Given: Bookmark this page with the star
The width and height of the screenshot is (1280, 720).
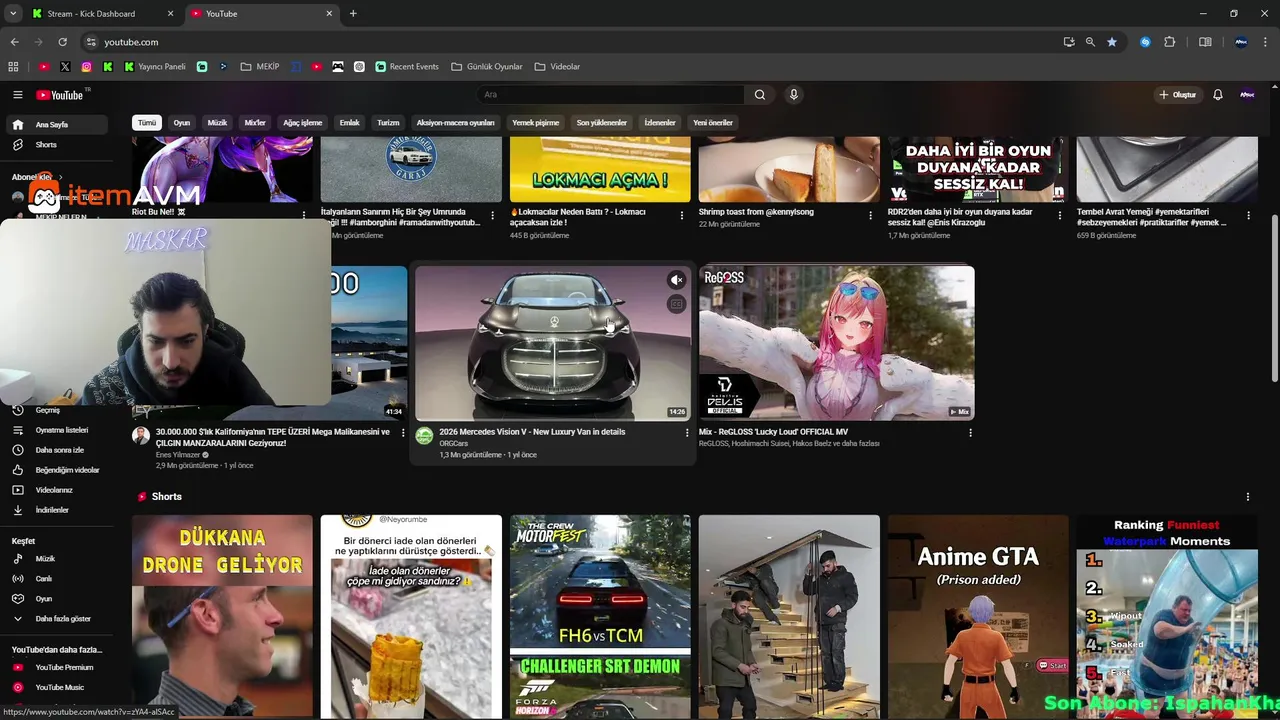Looking at the screenshot, I should point(1112,42).
